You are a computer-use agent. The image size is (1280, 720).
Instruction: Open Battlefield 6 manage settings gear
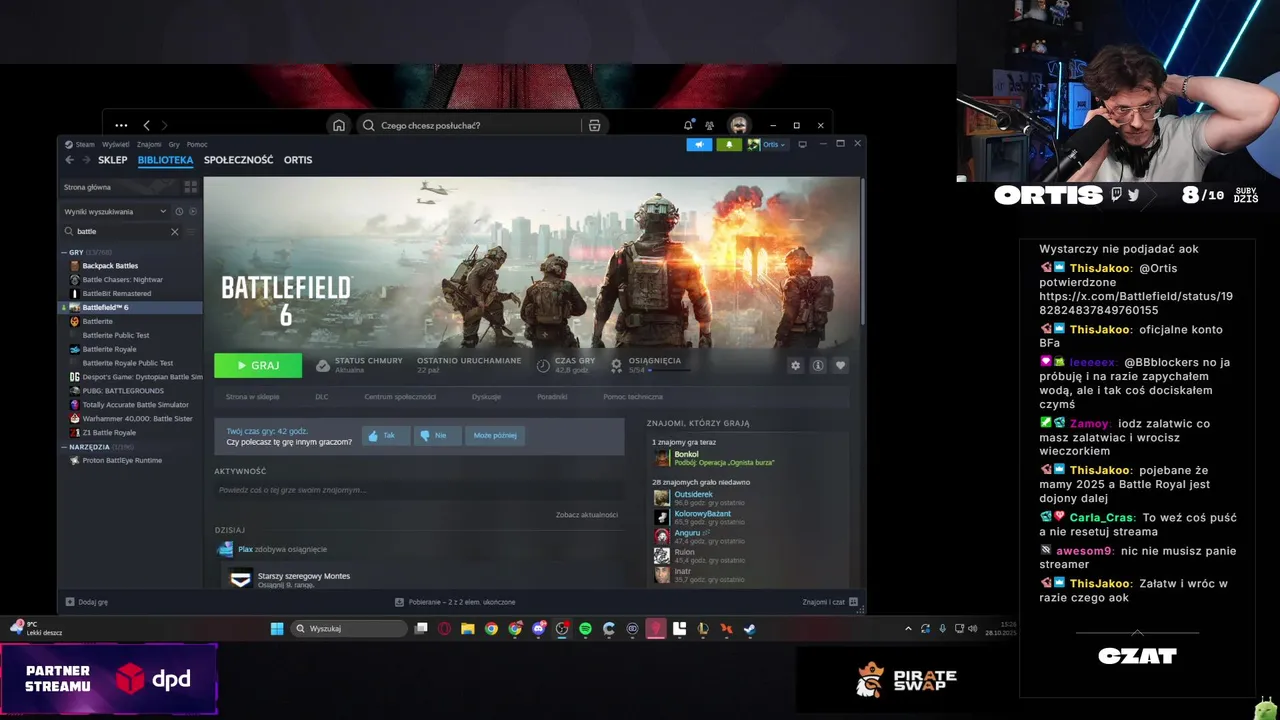pyautogui.click(x=796, y=366)
